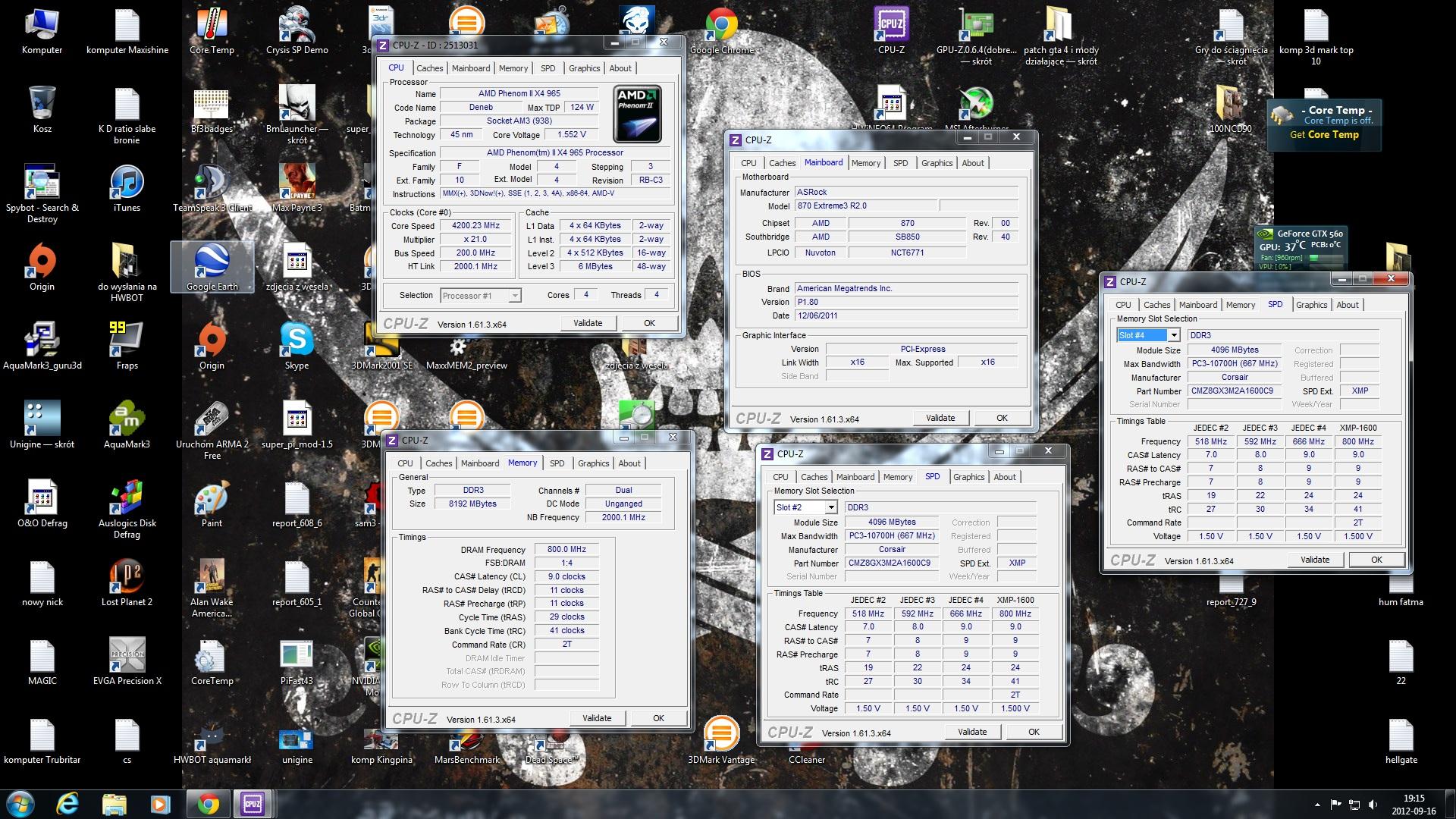Image resolution: width=1456 pixels, height=819 pixels.
Task: Open hellgate file on desktop
Action: [x=1401, y=742]
